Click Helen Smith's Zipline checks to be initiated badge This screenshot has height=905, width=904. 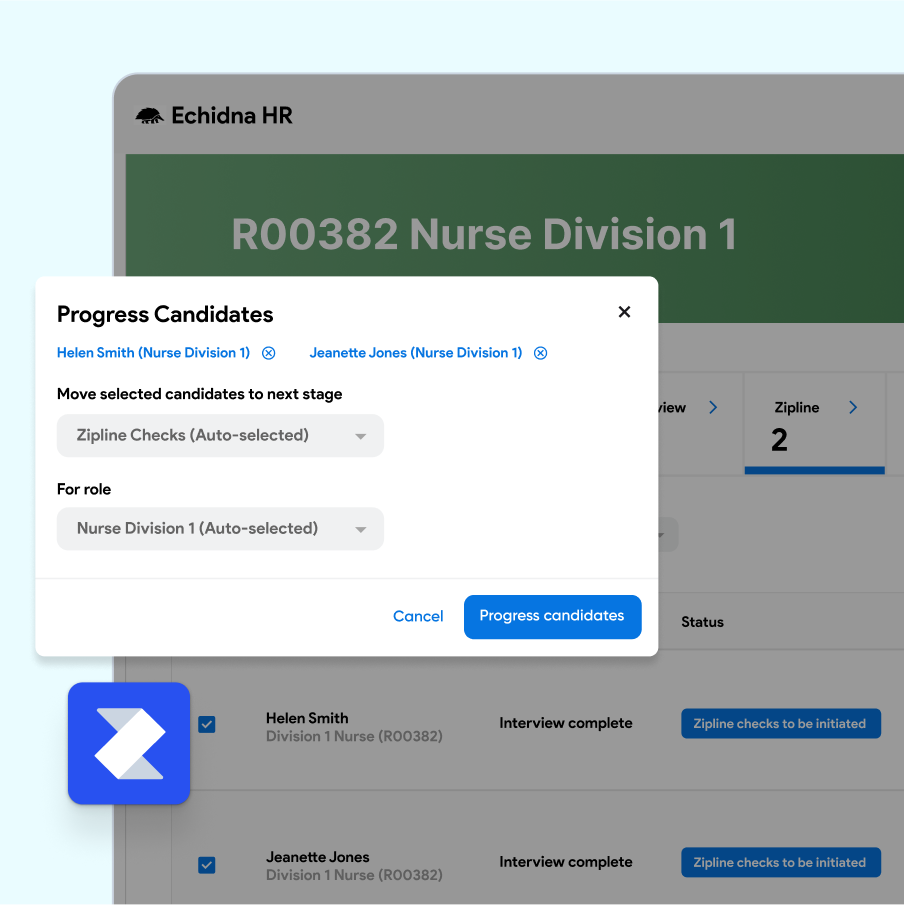pos(780,723)
